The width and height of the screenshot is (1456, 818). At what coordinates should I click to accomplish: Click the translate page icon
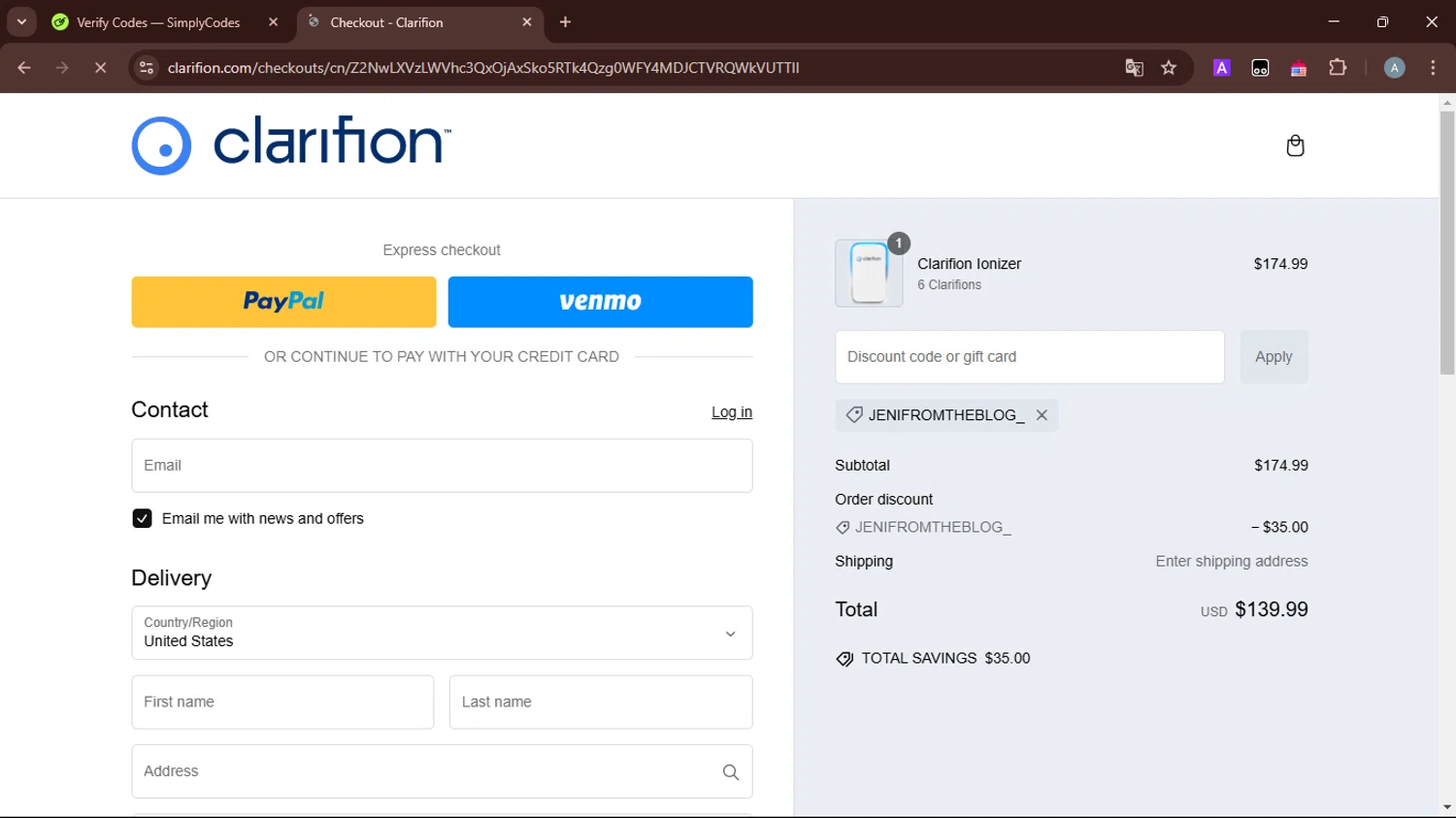(x=1134, y=68)
